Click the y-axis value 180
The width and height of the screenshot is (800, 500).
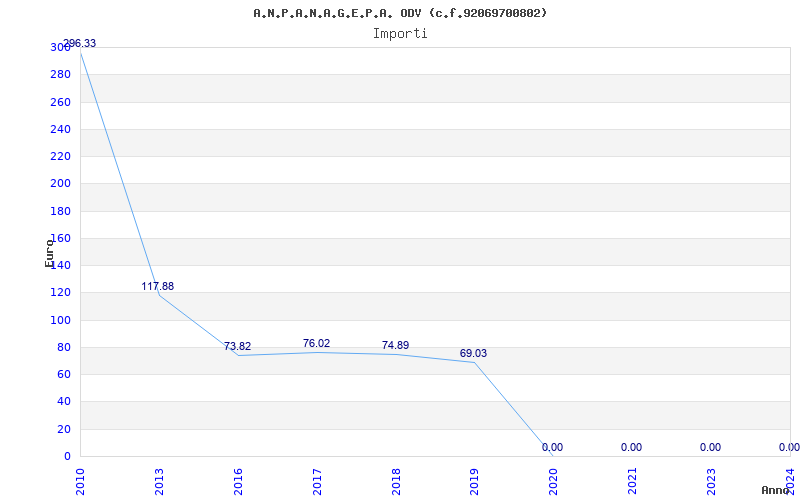pyautogui.click(x=60, y=211)
